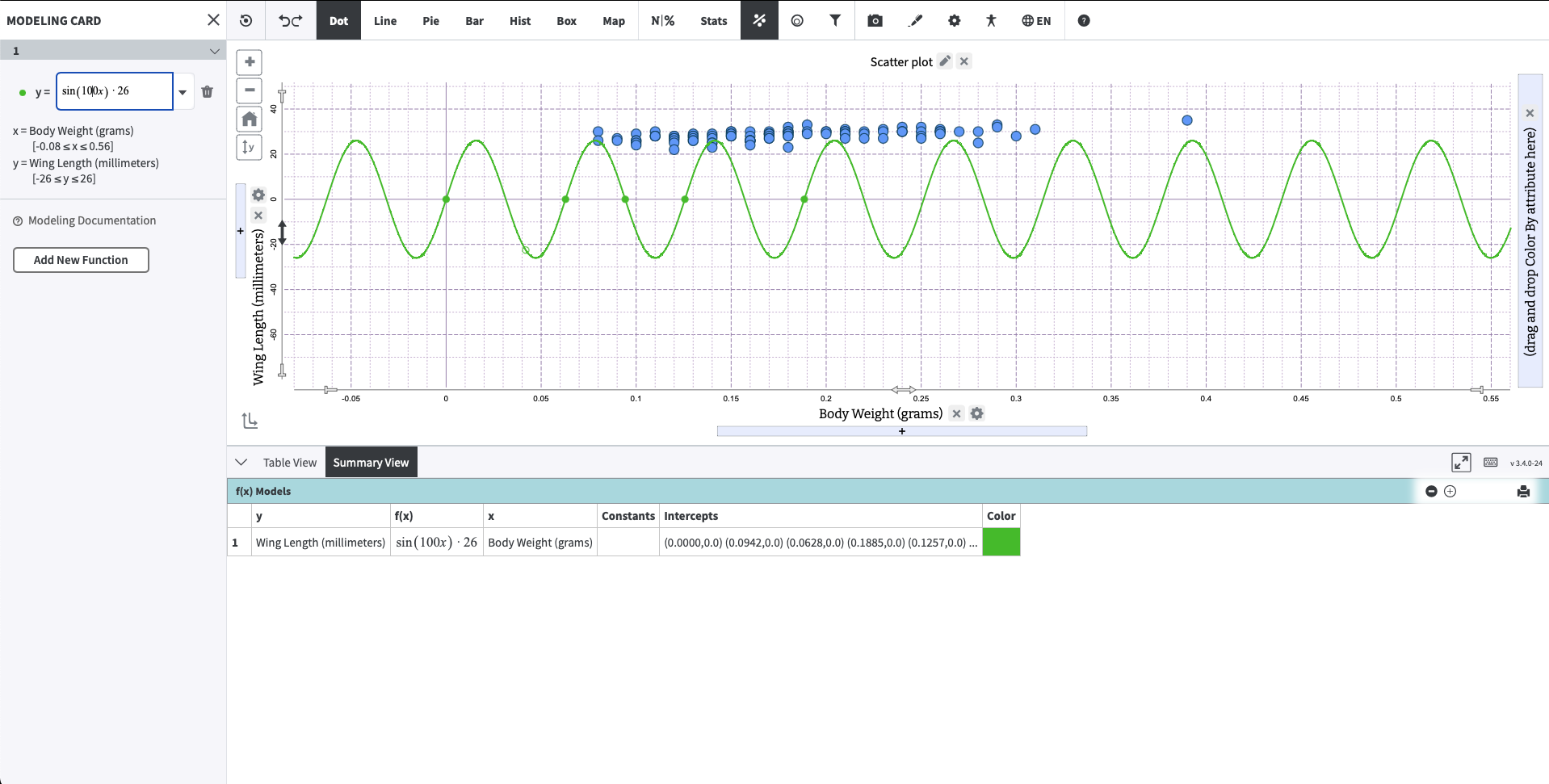Open the function dropdown arrow
The image size is (1549, 784).
[x=183, y=92]
